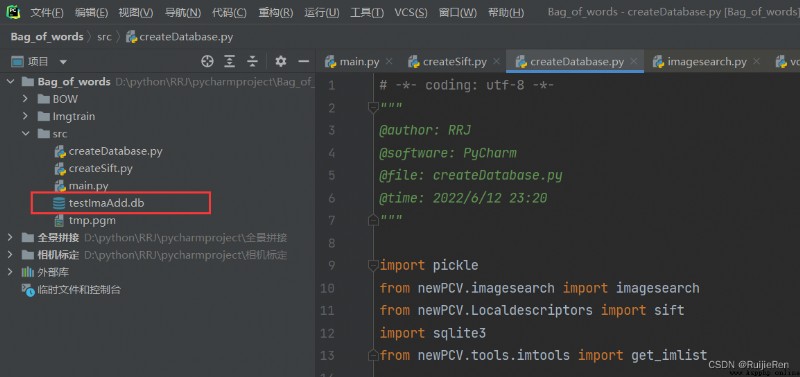Close the main.py editor tab
The image size is (800, 377).
[x=389, y=62]
